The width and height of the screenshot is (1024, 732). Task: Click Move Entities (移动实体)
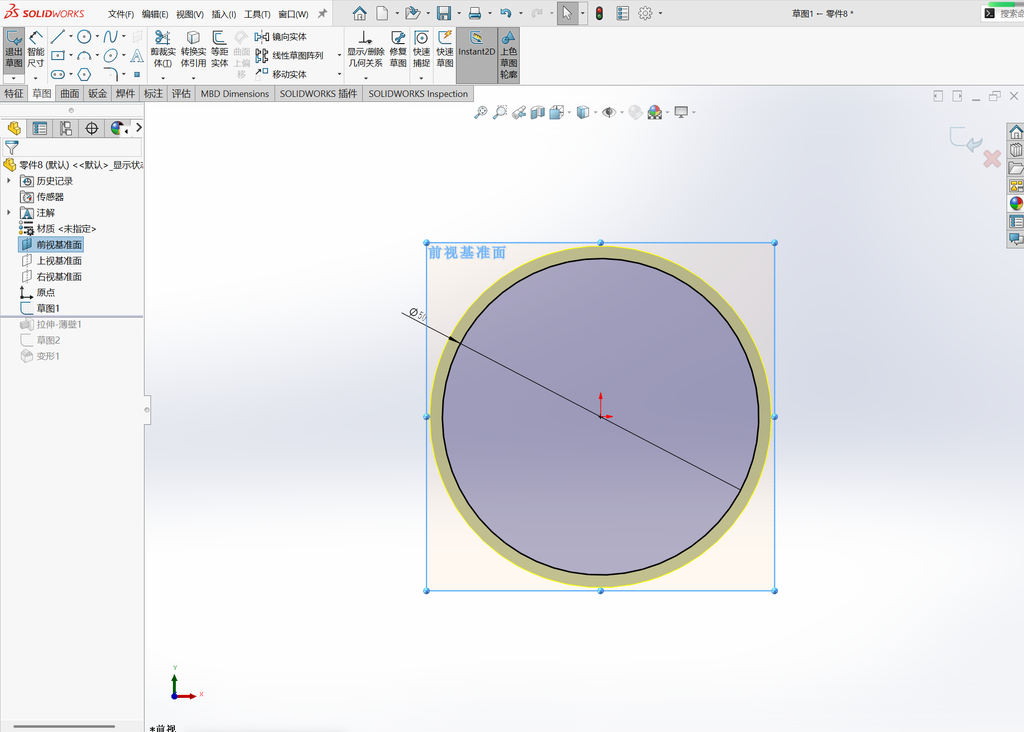(x=281, y=74)
